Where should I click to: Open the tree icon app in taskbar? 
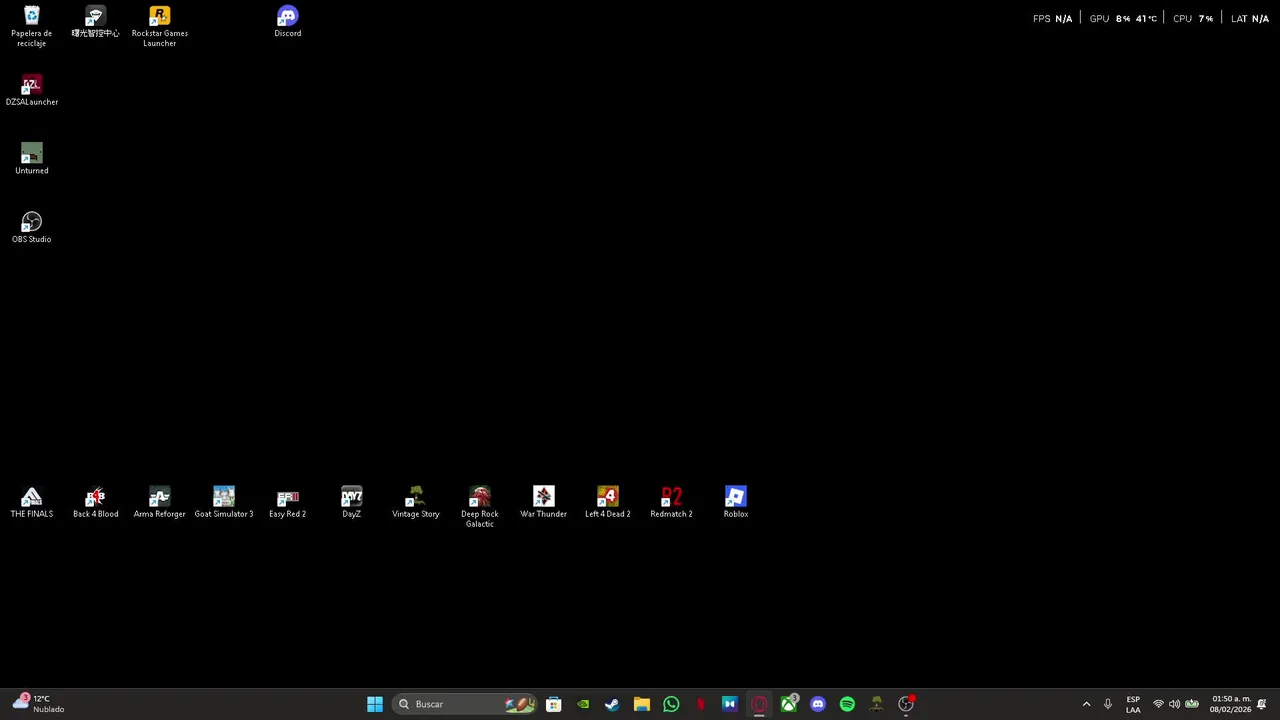877,704
